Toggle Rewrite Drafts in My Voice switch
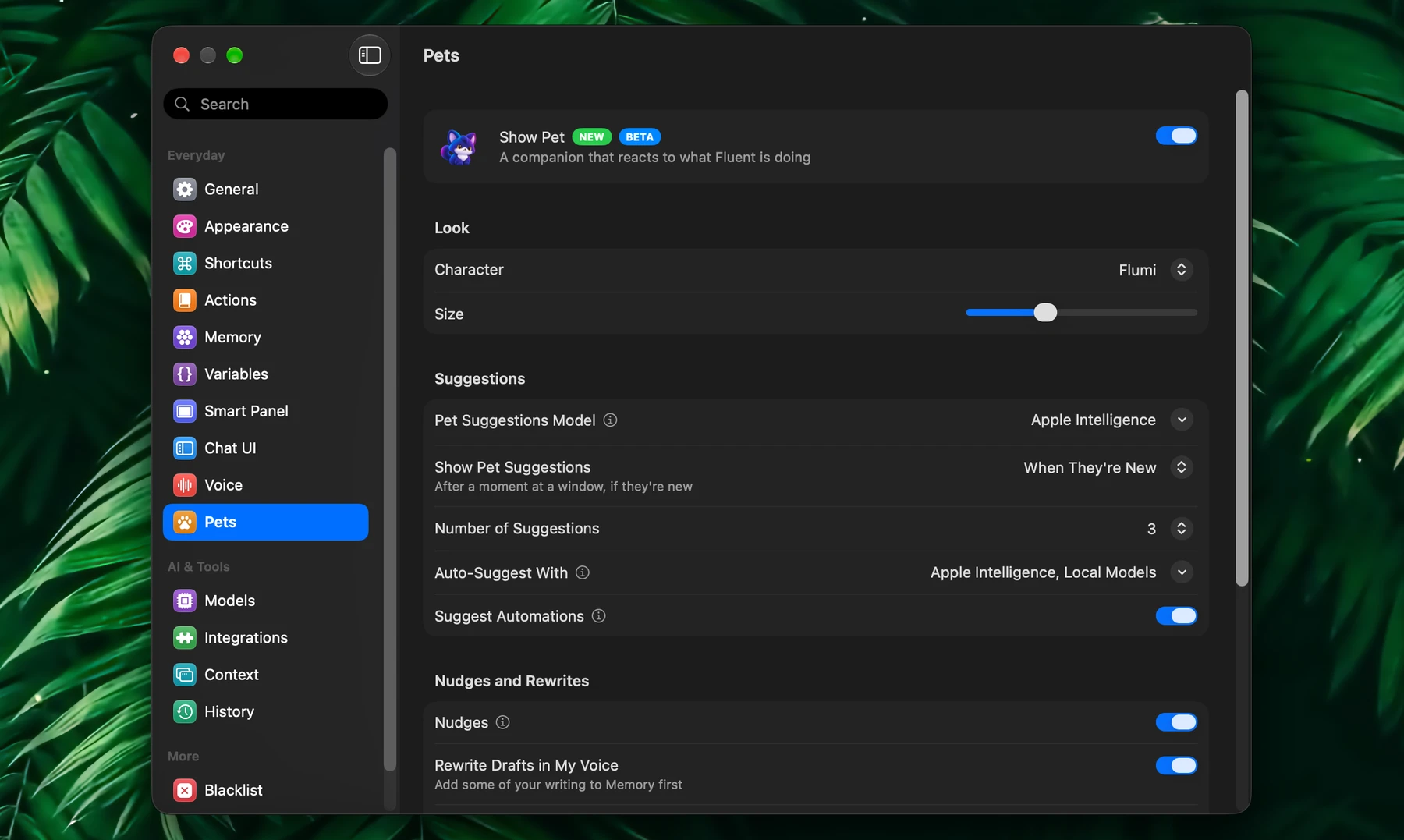This screenshot has width=1404, height=840. click(x=1176, y=766)
